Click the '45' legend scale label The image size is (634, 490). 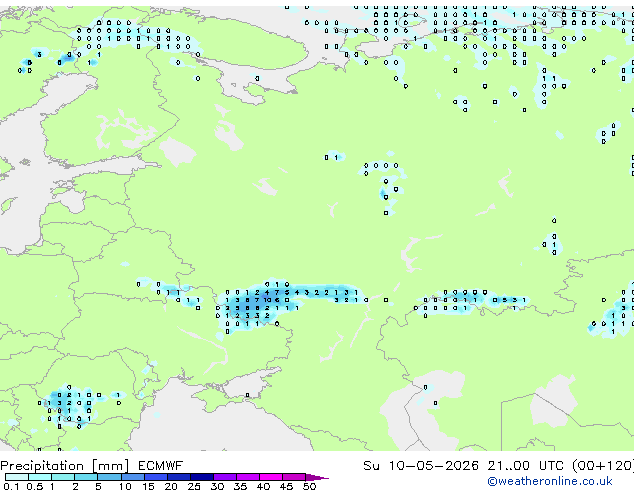tap(286, 486)
